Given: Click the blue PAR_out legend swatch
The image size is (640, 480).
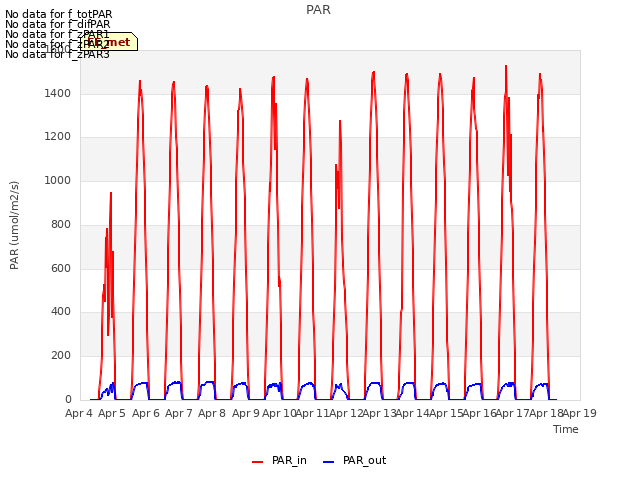Looking at the screenshot, I should click(329, 462).
